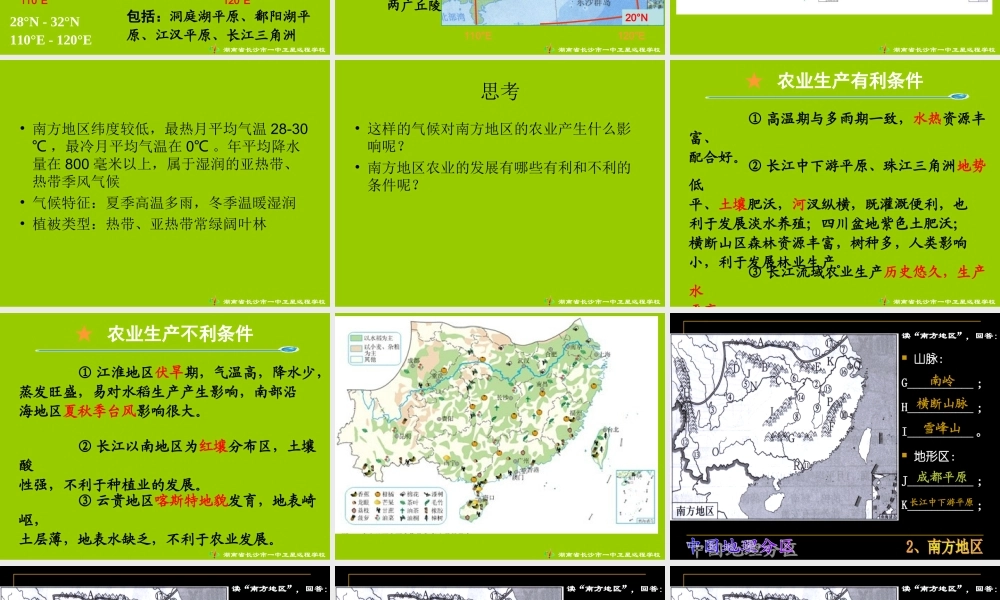
Task: Click the 20°N label on the map
Action: pyautogui.click(x=636, y=18)
